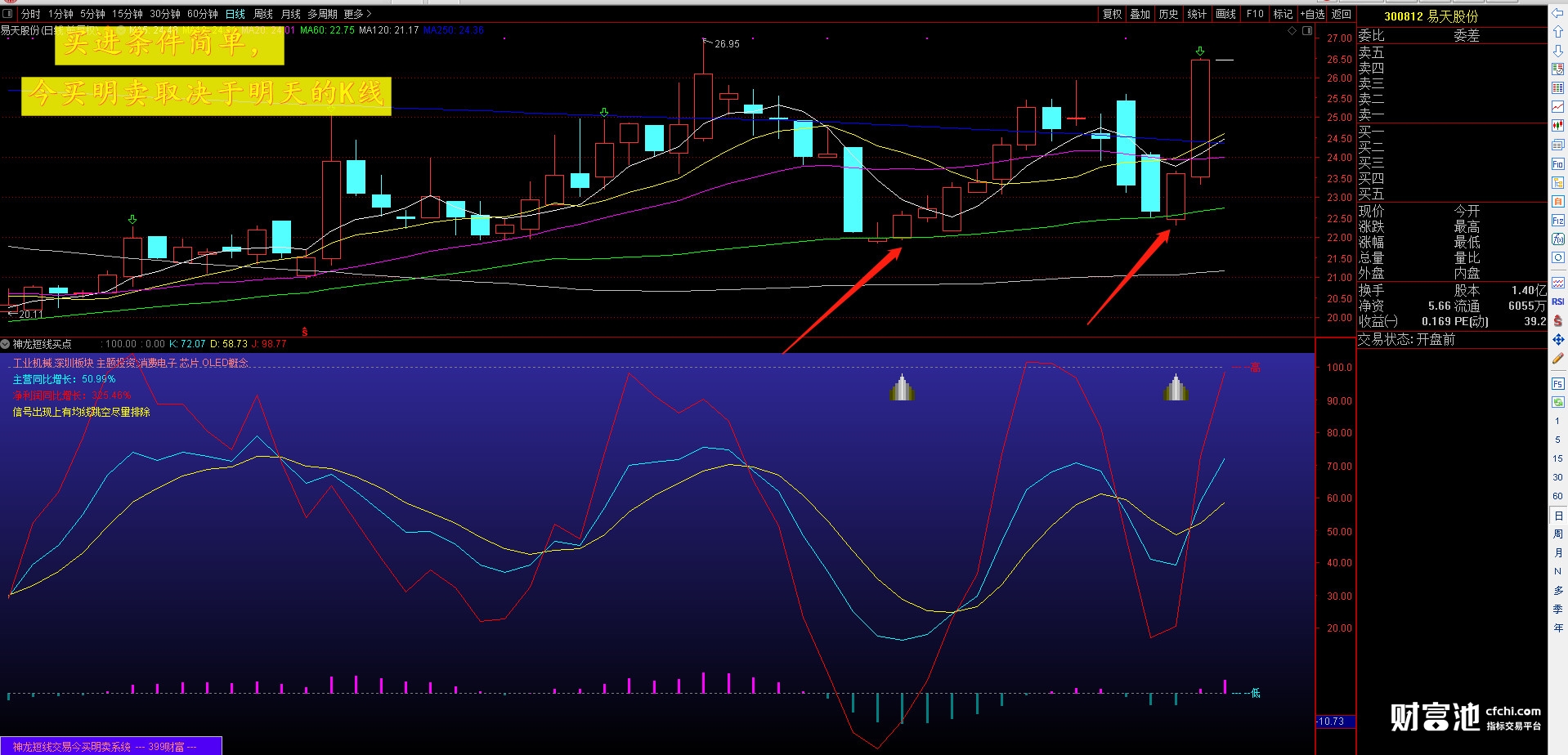The width and height of the screenshot is (1568, 755).
Task: Open the f(x) formula manager icon
Action: 1558,239
